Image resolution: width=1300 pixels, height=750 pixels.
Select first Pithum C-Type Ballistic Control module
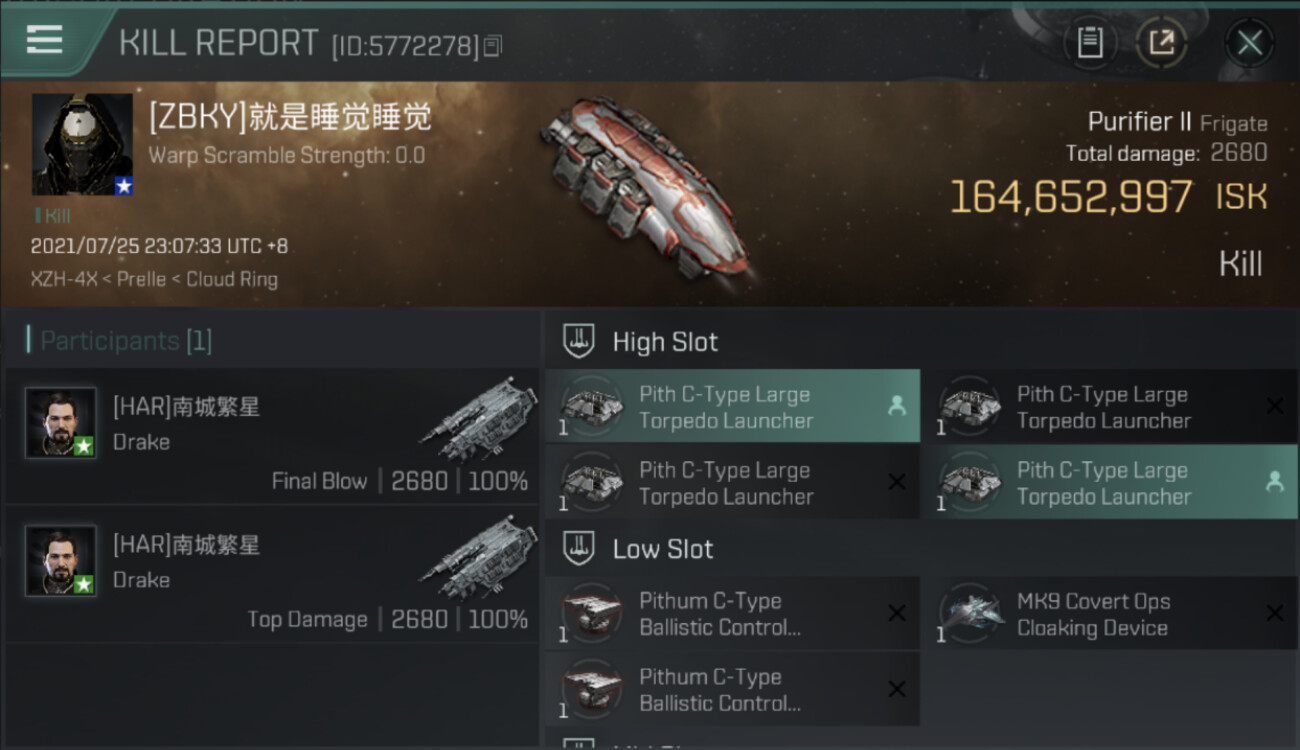click(732, 614)
